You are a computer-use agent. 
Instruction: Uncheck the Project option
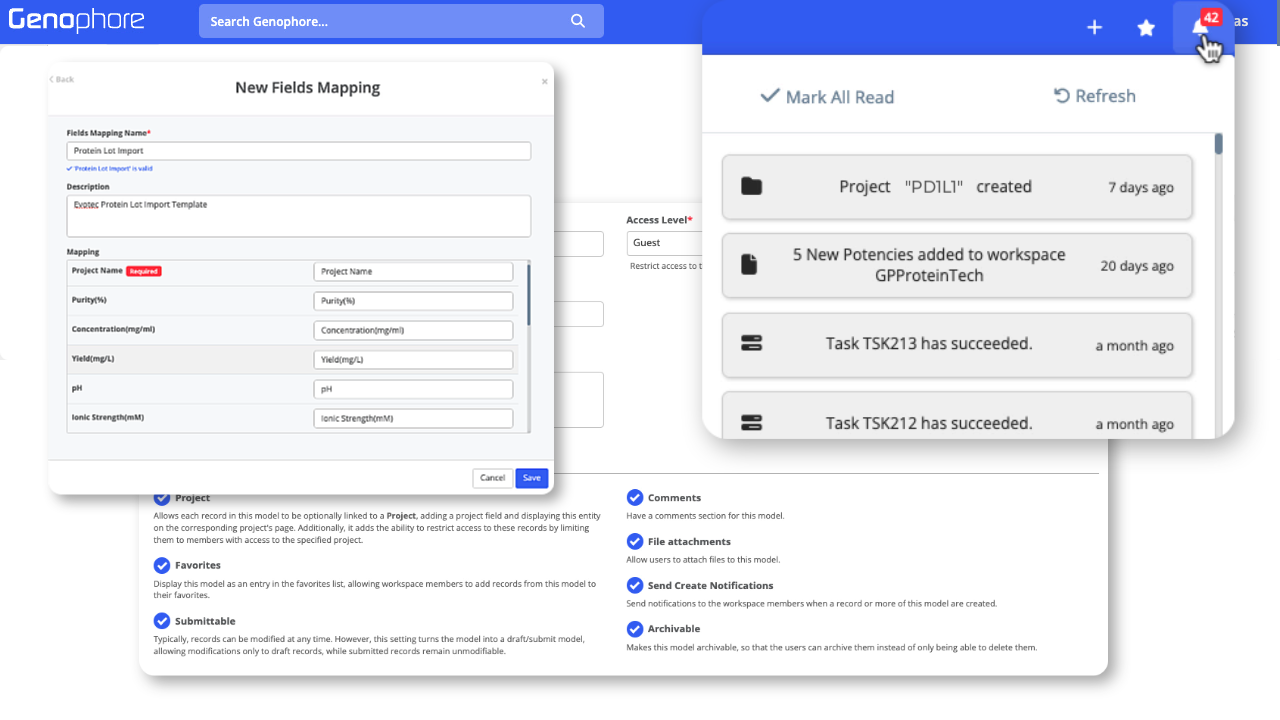(x=162, y=498)
